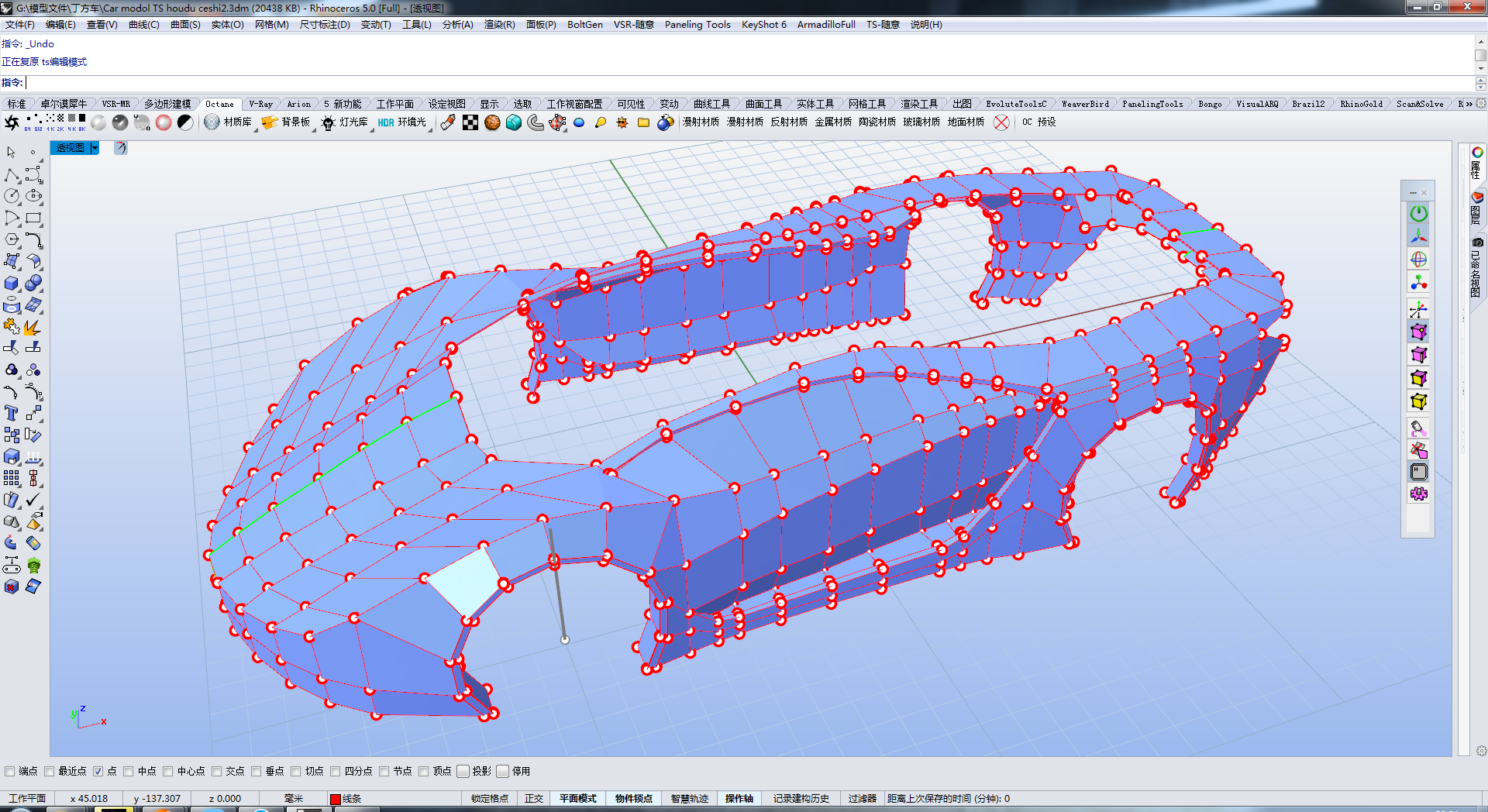This screenshot has height=812, width=1488.
Task: Enable the 端点 osnap checkbox
Action: pos(10,771)
